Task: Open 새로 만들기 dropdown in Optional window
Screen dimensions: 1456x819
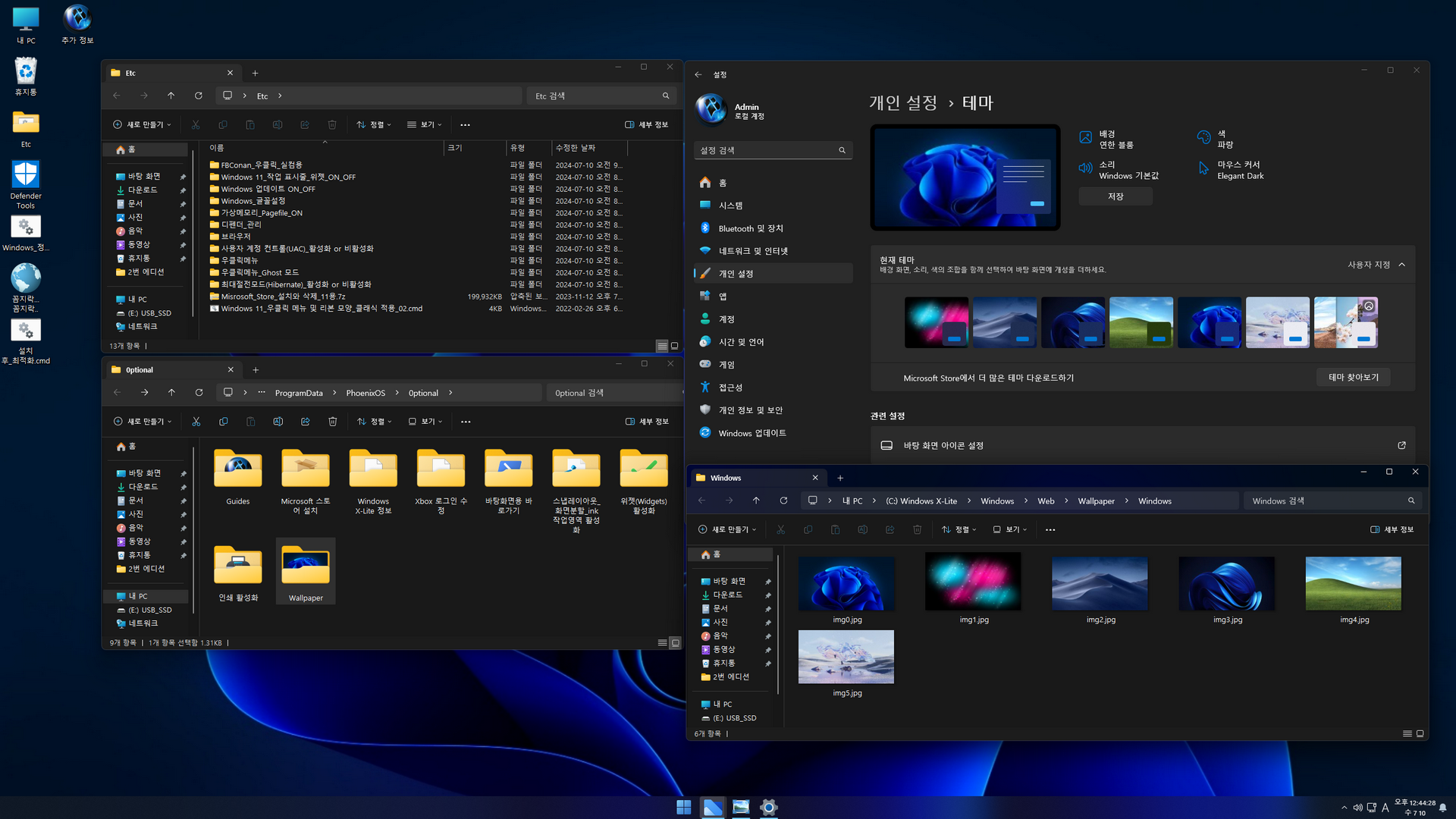Action: click(x=143, y=422)
